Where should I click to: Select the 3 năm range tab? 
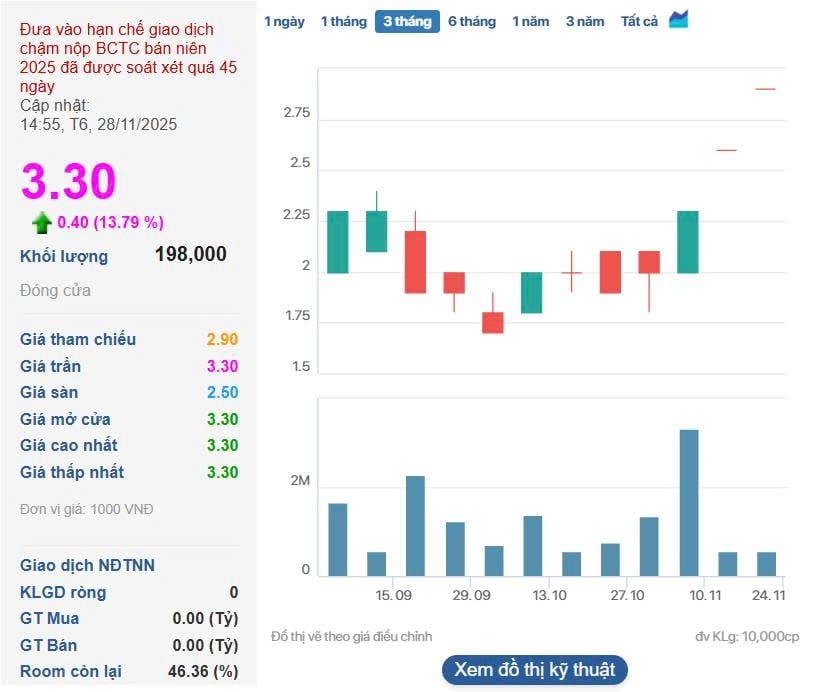click(584, 21)
